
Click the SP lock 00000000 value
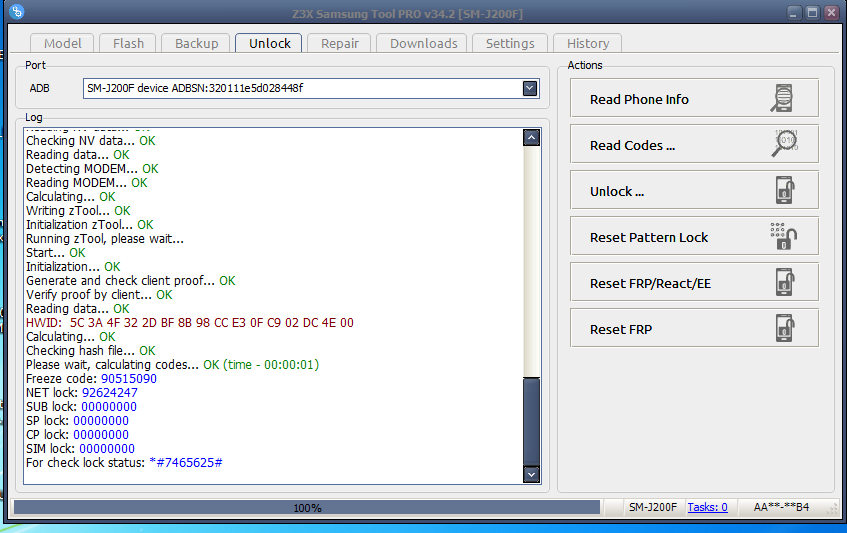tap(101, 421)
